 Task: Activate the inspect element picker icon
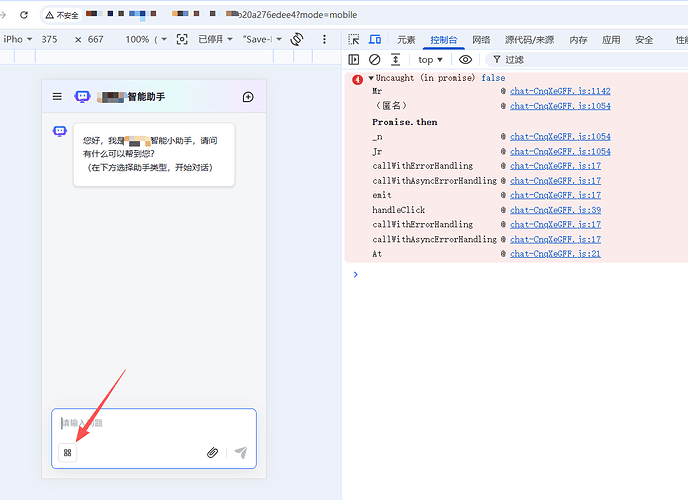tap(354, 39)
